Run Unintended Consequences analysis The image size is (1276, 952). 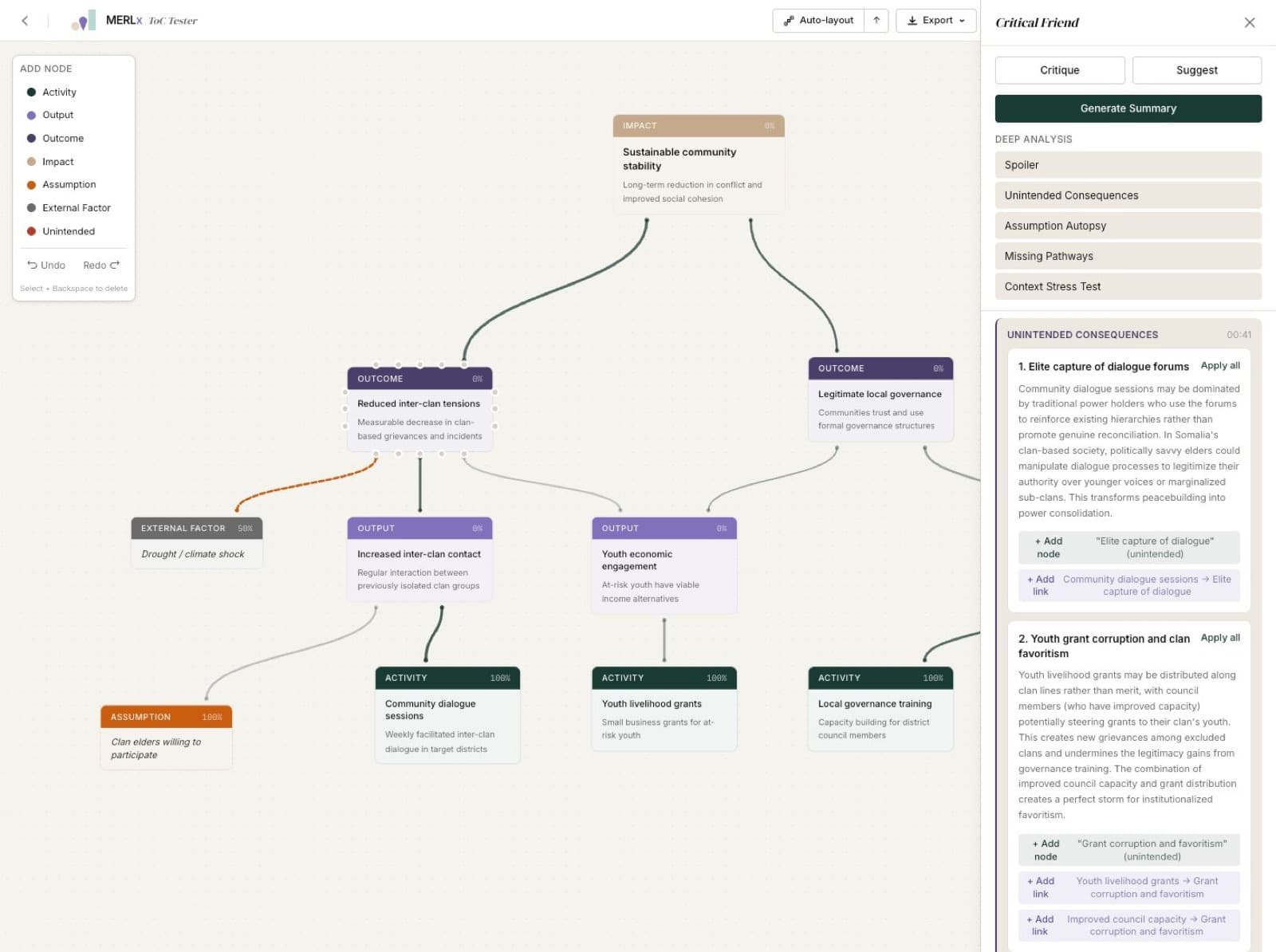(x=1128, y=195)
